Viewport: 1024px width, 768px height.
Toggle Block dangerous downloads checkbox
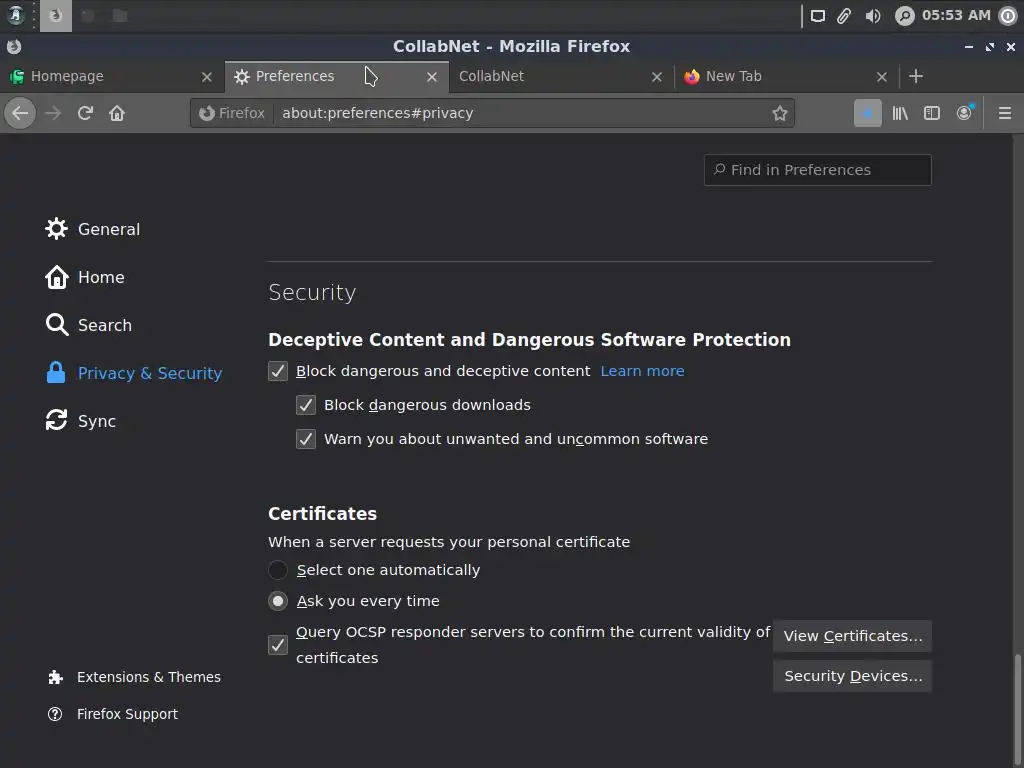pyautogui.click(x=306, y=405)
